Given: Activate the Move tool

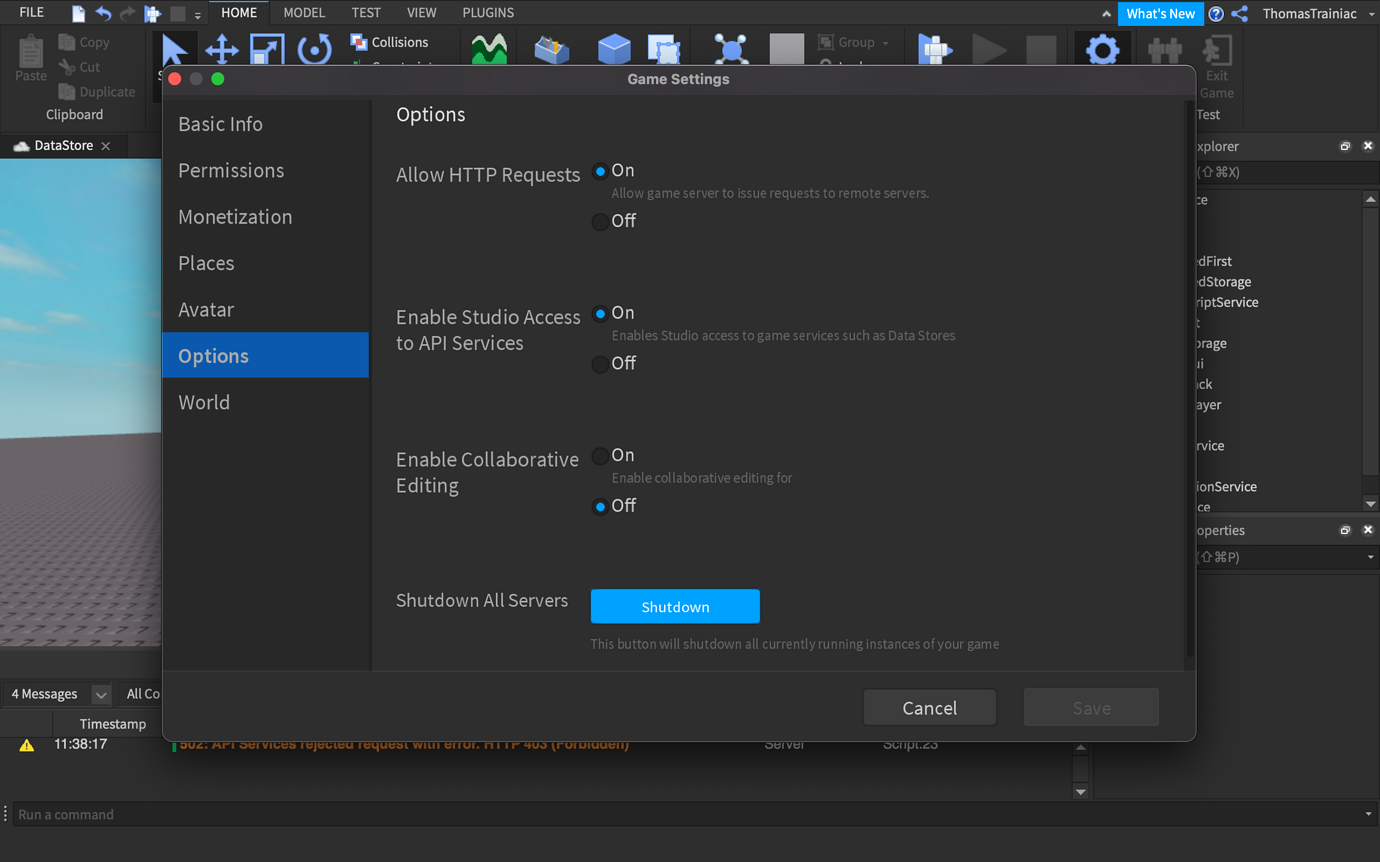Looking at the screenshot, I should pos(221,49).
